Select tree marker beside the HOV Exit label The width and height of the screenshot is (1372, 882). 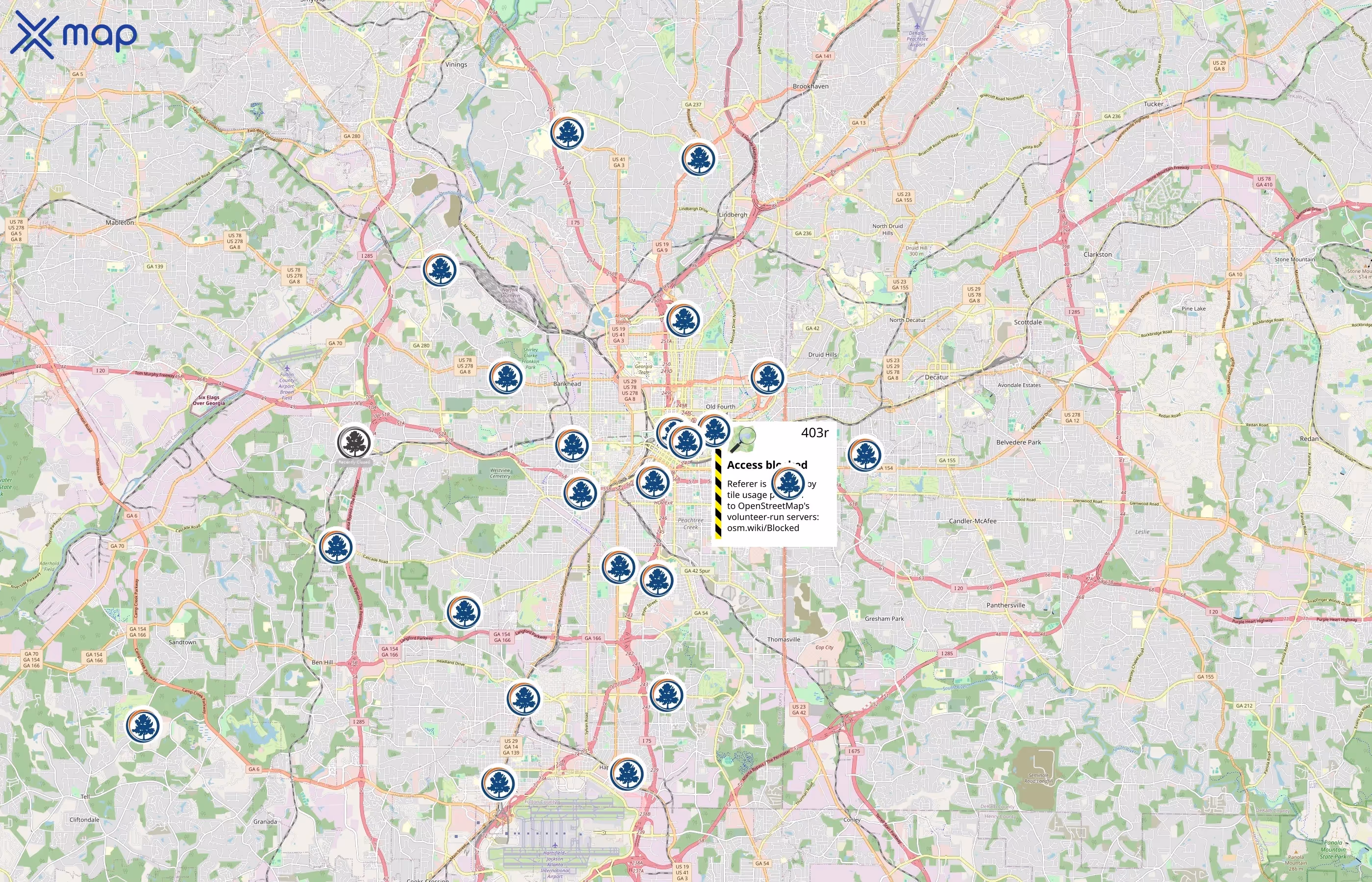pyautogui.click(x=653, y=482)
